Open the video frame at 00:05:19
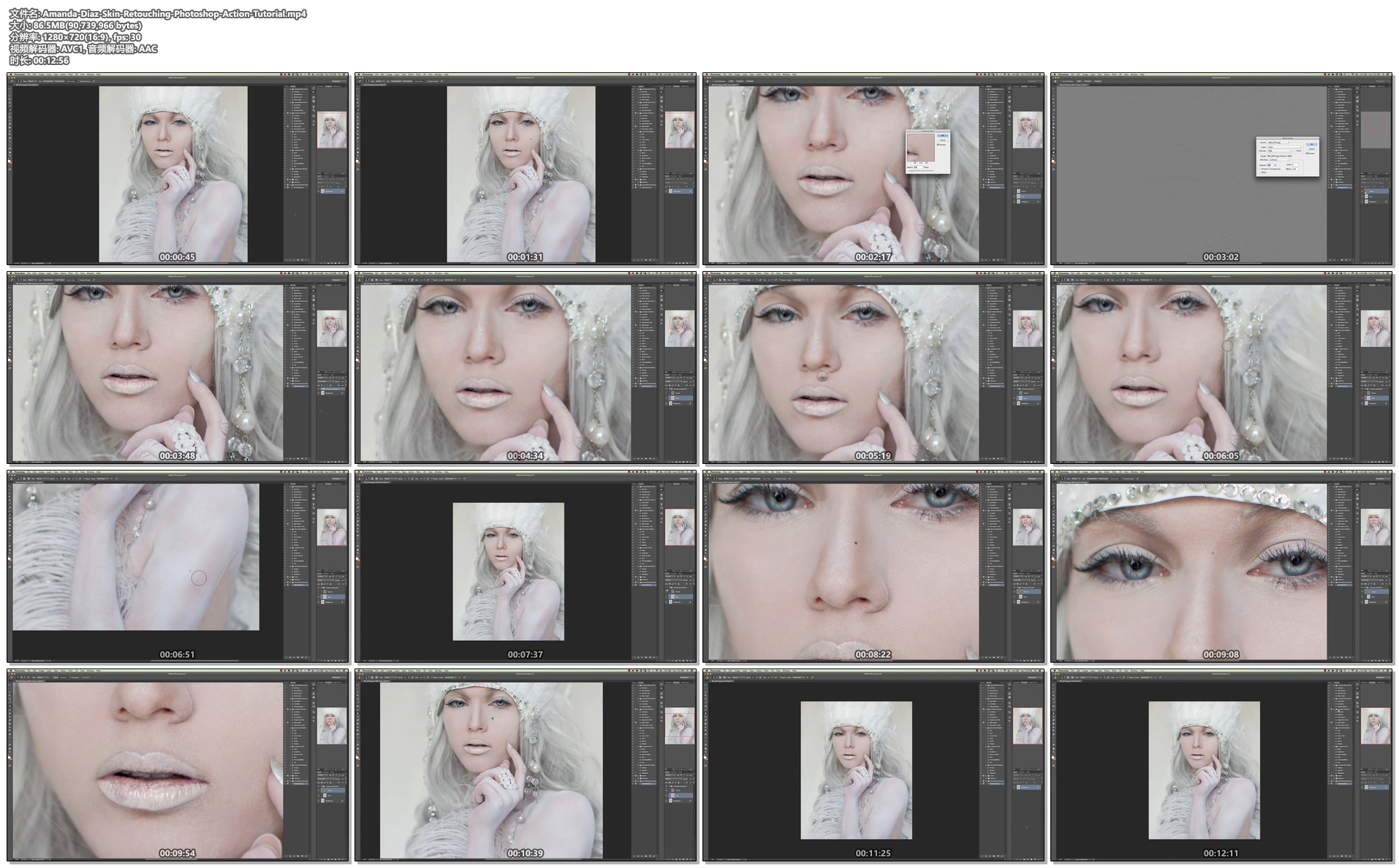Image resolution: width=1399 pixels, height=868 pixels. click(x=874, y=368)
